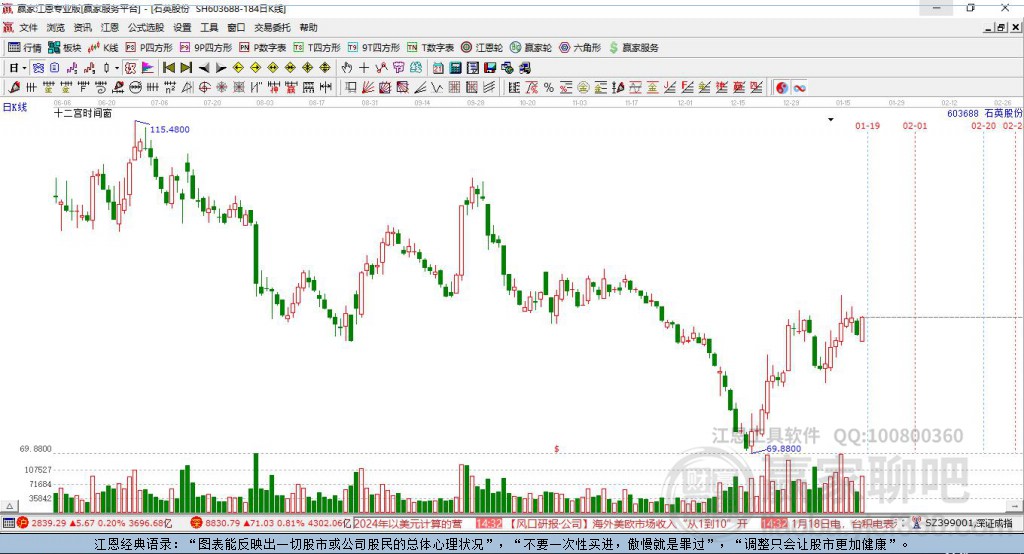The image size is (1024, 554).
Task: Select the first yellow diamond navigation icon
Action: pyautogui.click(x=238, y=68)
